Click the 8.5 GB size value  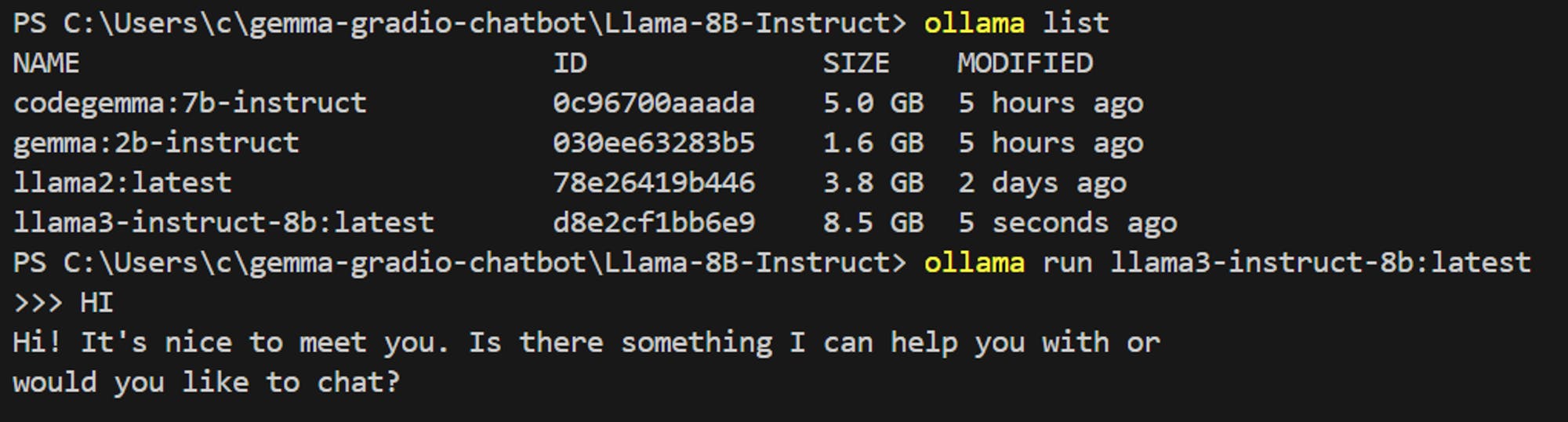[873, 224]
